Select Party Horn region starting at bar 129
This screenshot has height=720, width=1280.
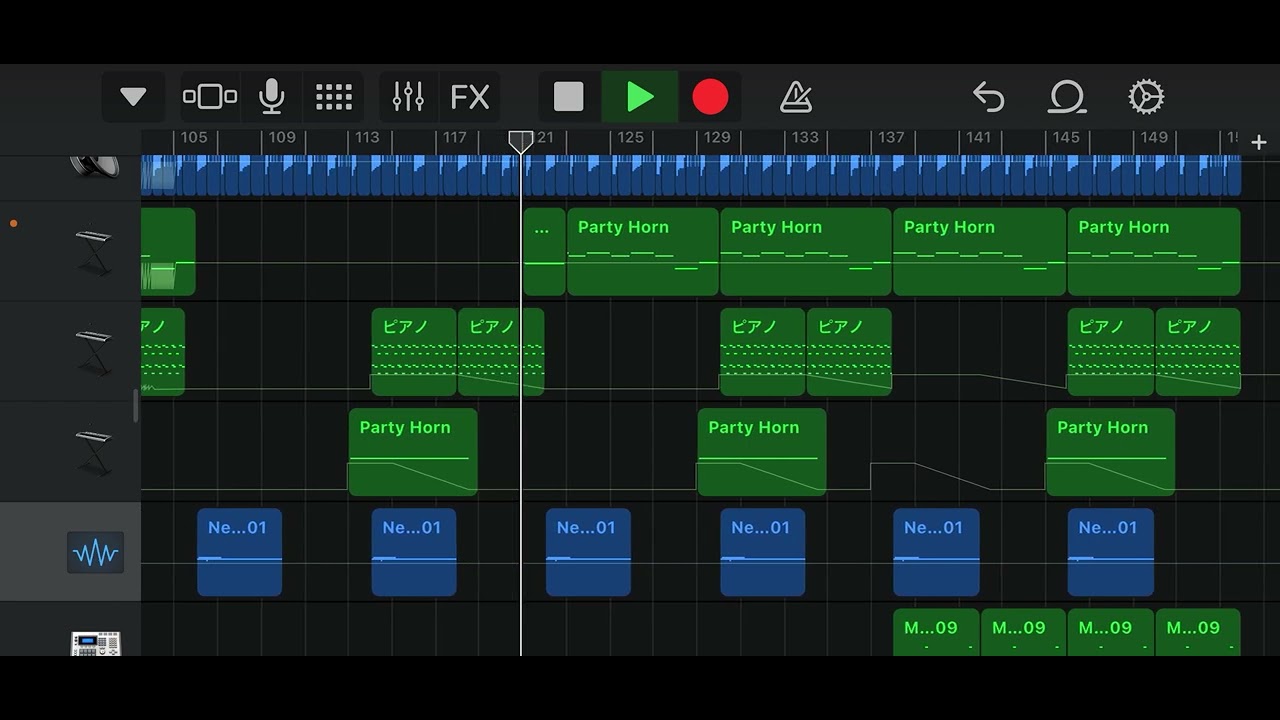pos(806,252)
